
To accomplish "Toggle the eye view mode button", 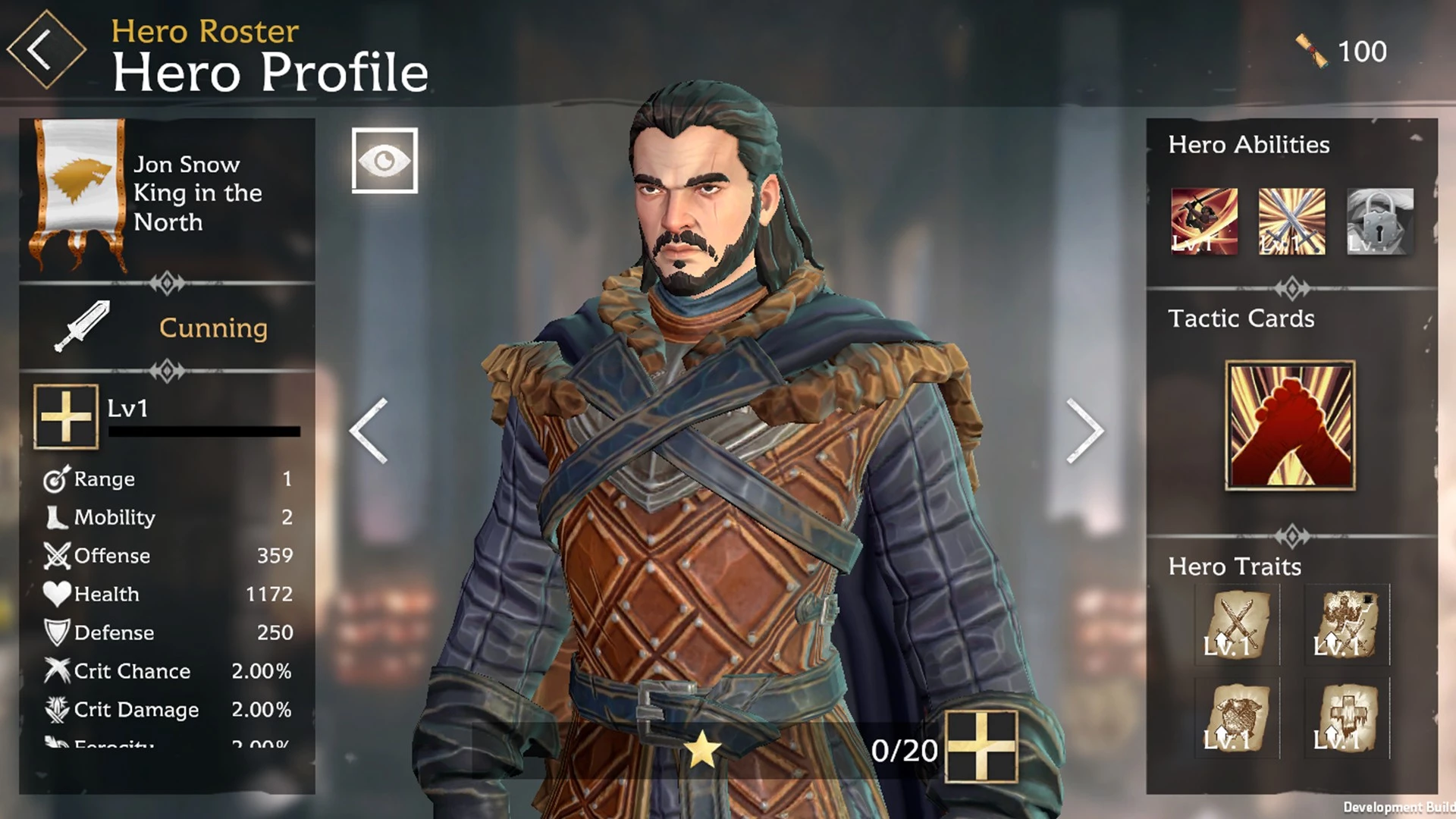I will pos(384,160).
